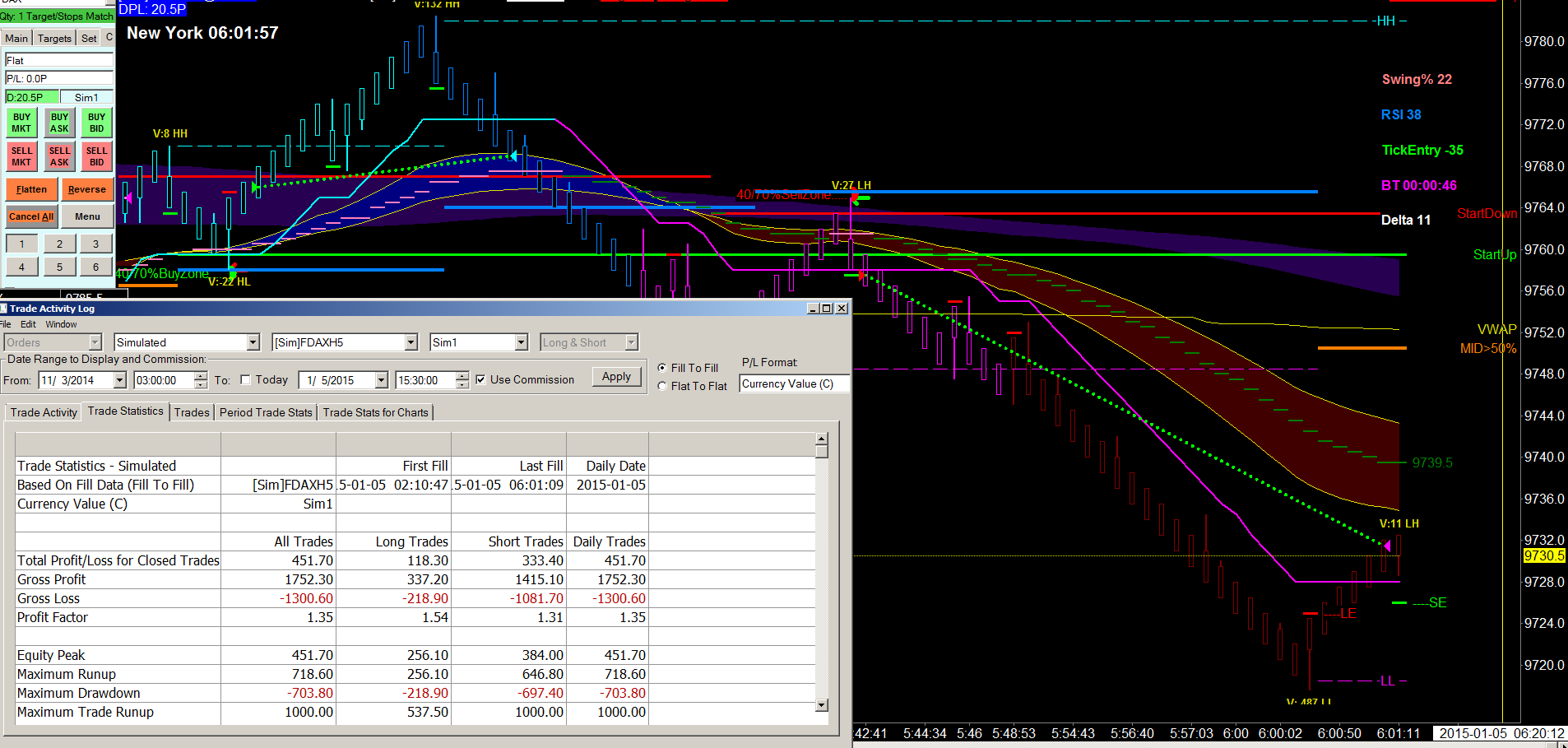Select quantity preset button 6
The height and width of the screenshot is (748, 1568).
click(x=96, y=267)
